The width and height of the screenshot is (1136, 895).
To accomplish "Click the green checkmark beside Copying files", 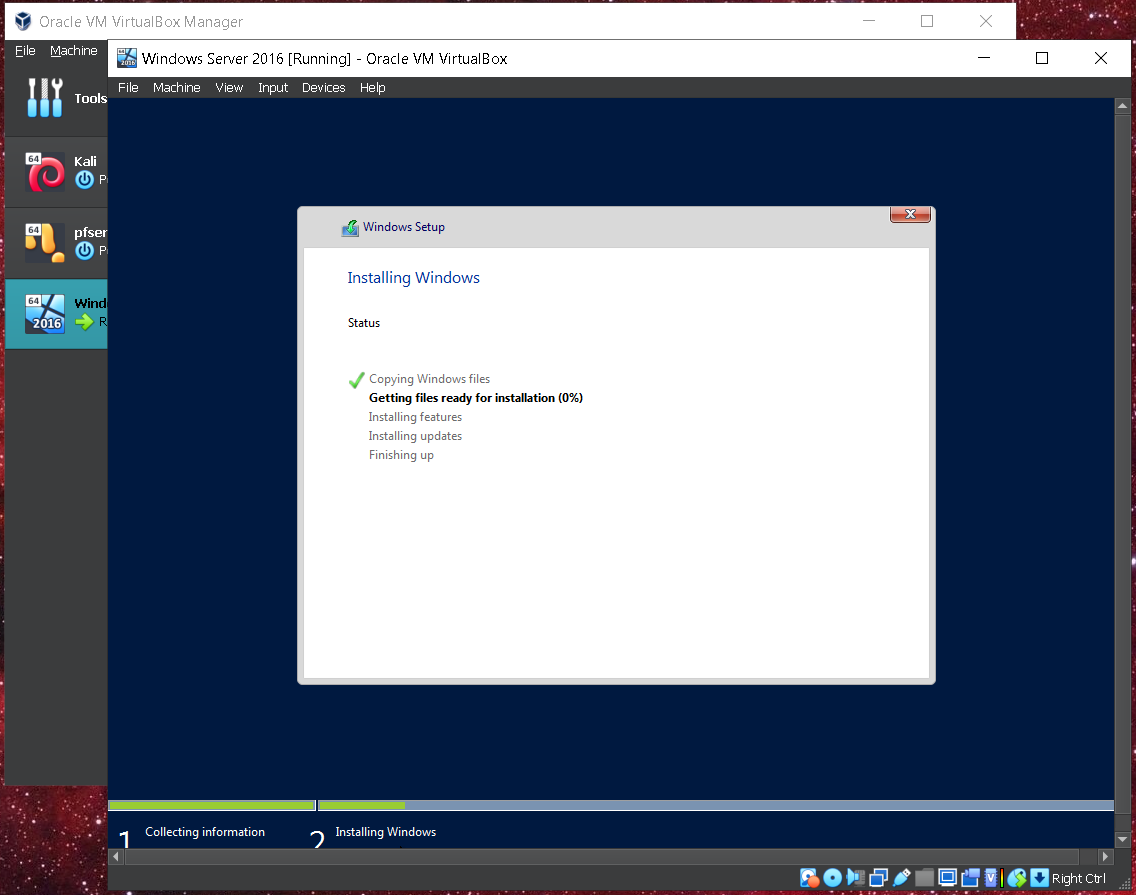I will click(x=356, y=380).
